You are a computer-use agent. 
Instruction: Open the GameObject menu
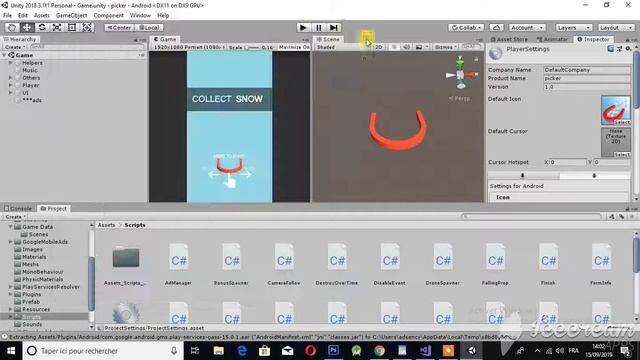71,16
